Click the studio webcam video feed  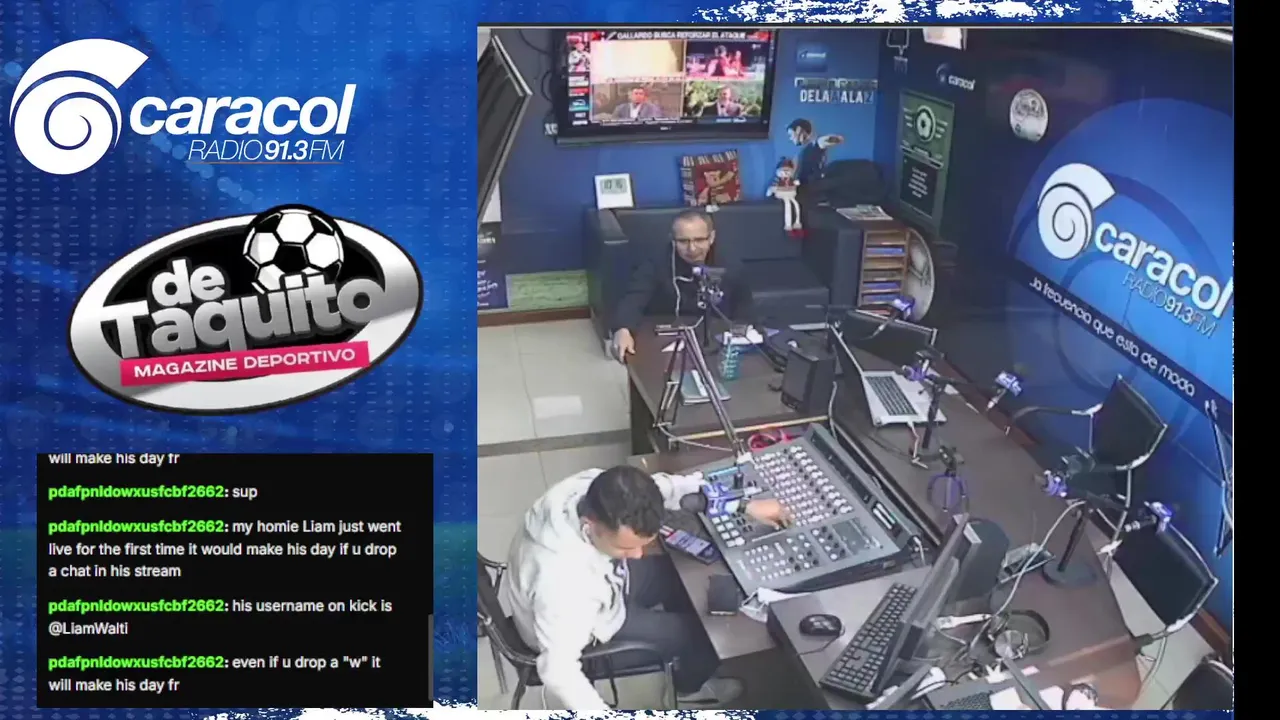click(854, 367)
